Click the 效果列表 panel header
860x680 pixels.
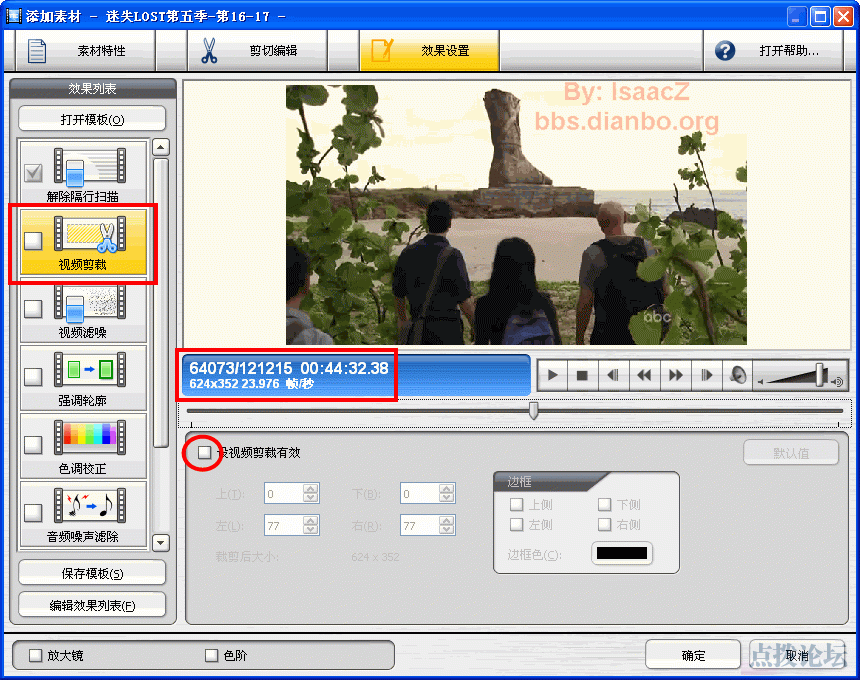(92, 88)
